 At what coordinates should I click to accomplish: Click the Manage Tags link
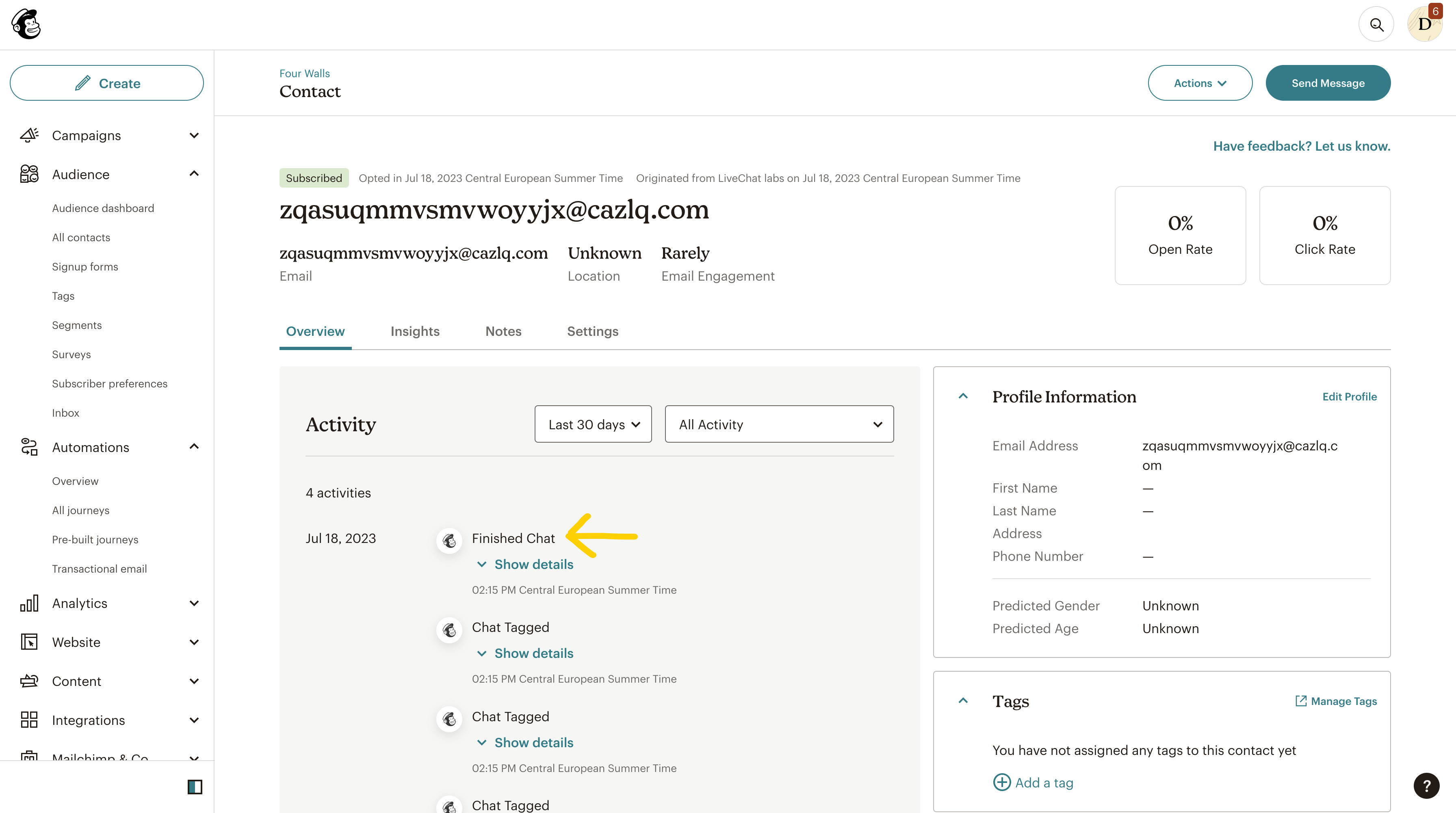coord(1343,701)
